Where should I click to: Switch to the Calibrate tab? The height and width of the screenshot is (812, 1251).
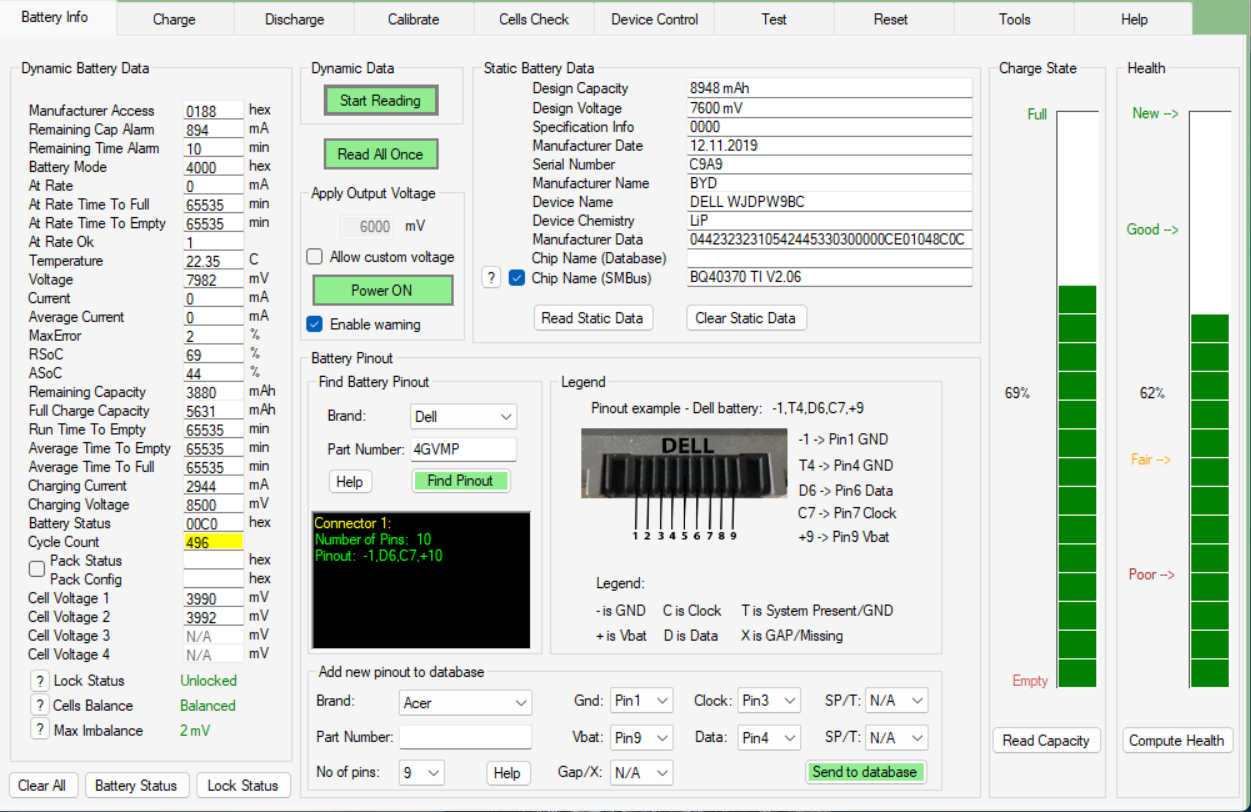pyautogui.click(x=414, y=19)
